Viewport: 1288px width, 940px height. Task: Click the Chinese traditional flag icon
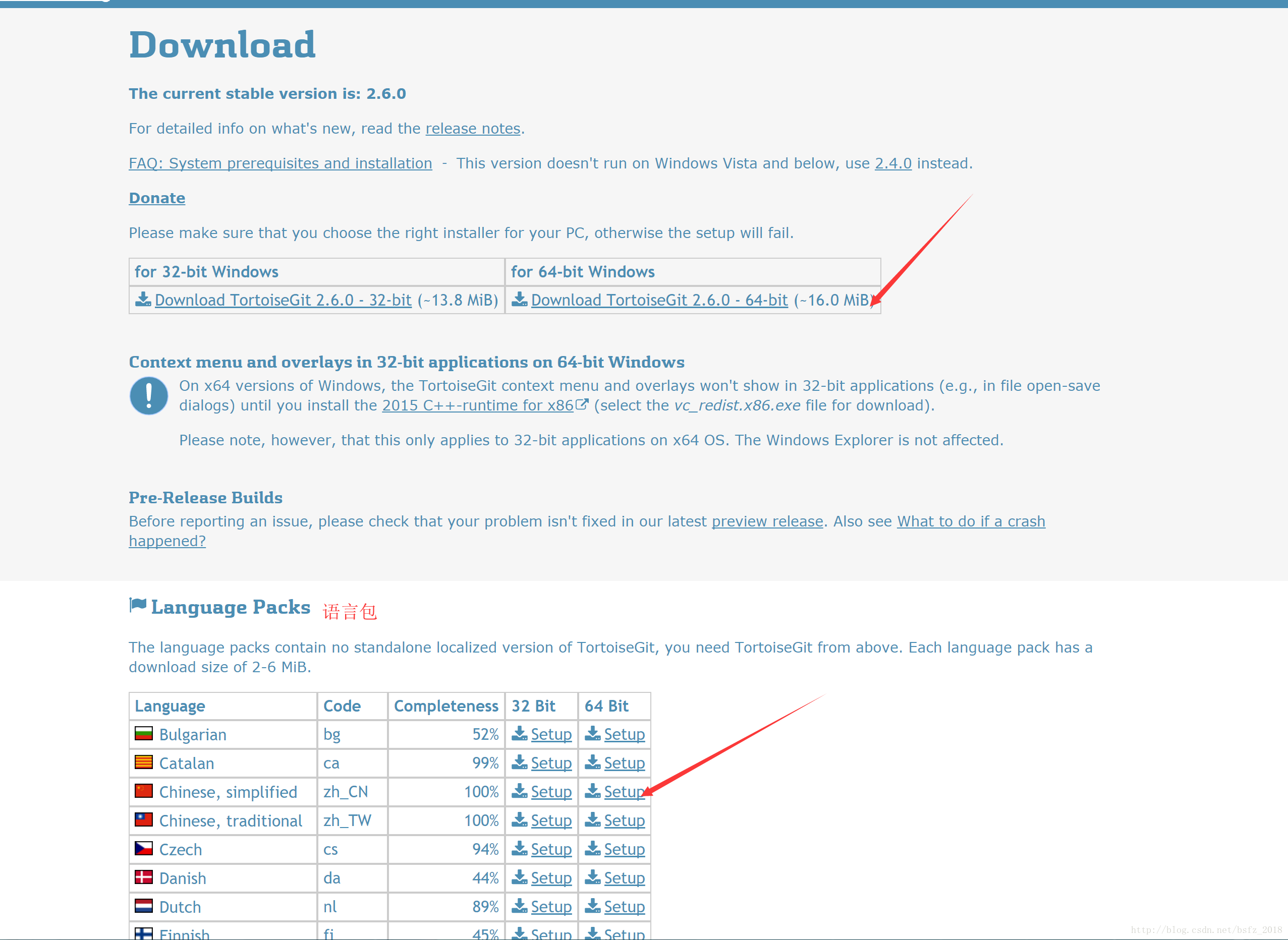point(143,819)
